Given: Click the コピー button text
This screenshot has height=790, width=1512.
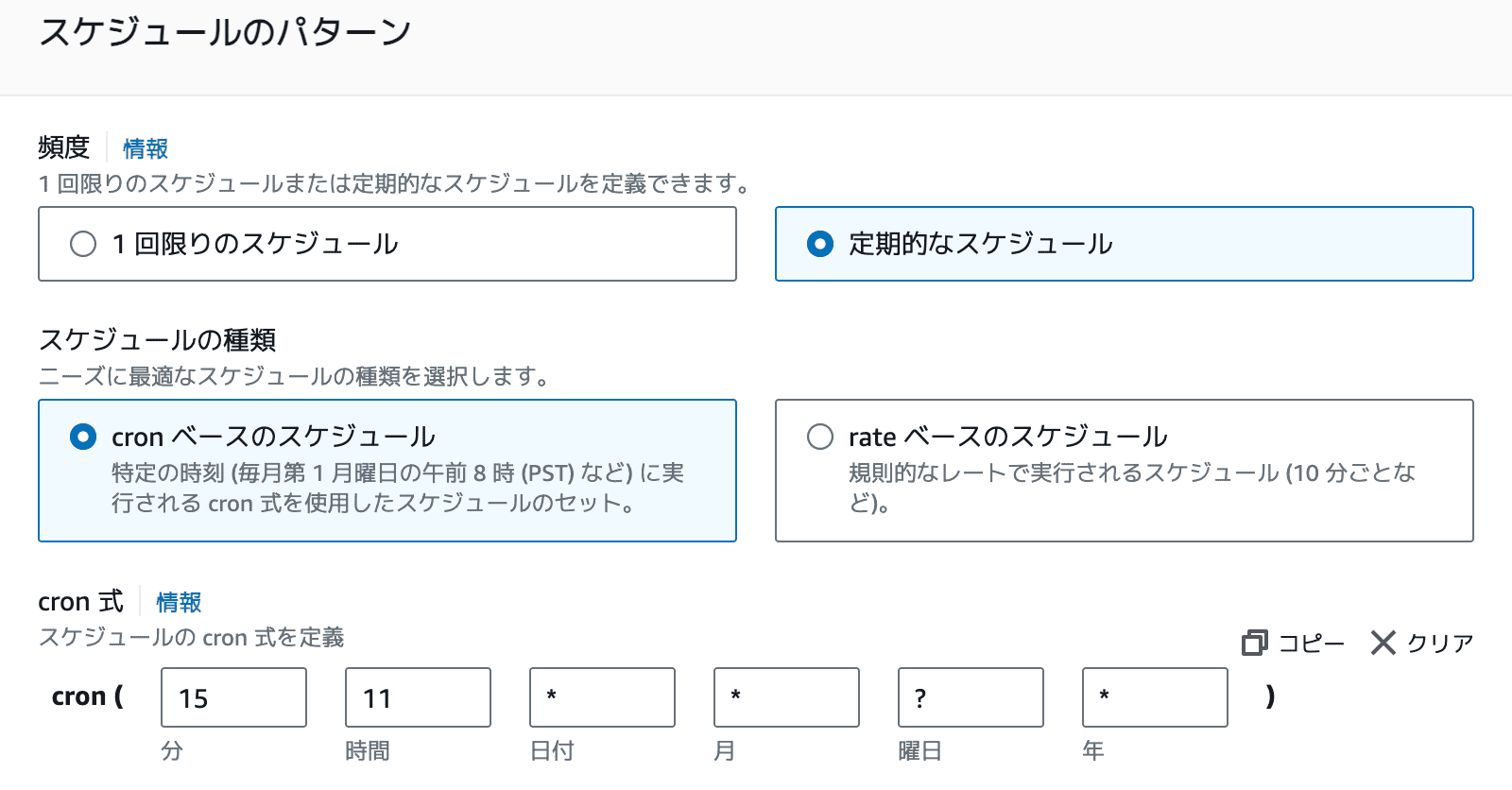Looking at the screenshot, I should (1311, 644).
